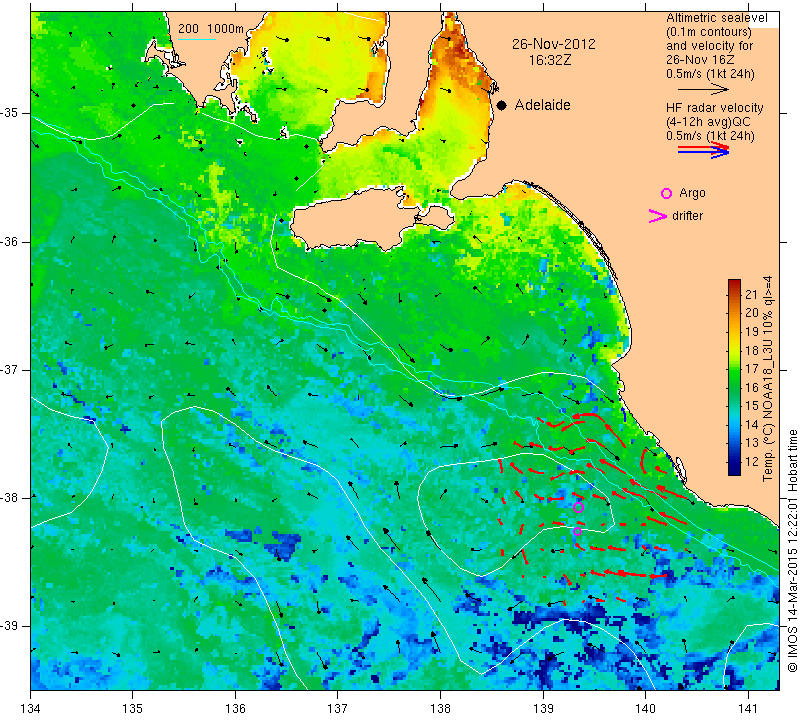Click the 200 1000m depth contour label
The image size is (800, 720).
pos(211,29)
